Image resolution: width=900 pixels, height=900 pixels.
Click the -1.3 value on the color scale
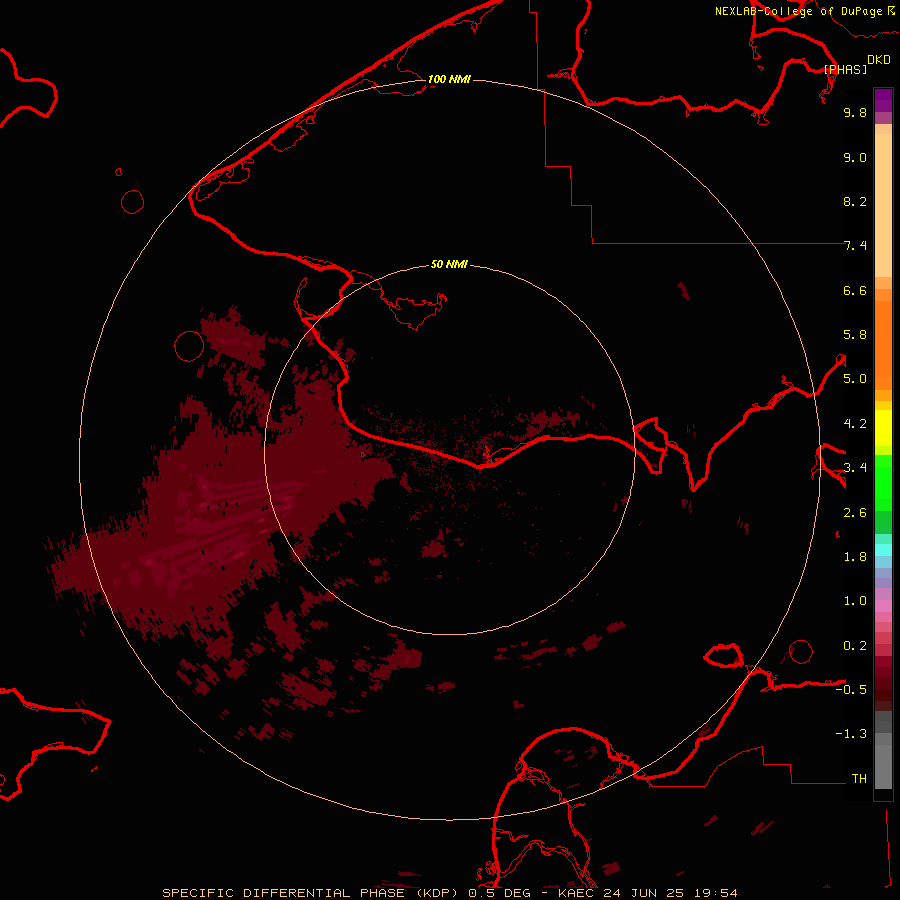(x=851, y=734)
